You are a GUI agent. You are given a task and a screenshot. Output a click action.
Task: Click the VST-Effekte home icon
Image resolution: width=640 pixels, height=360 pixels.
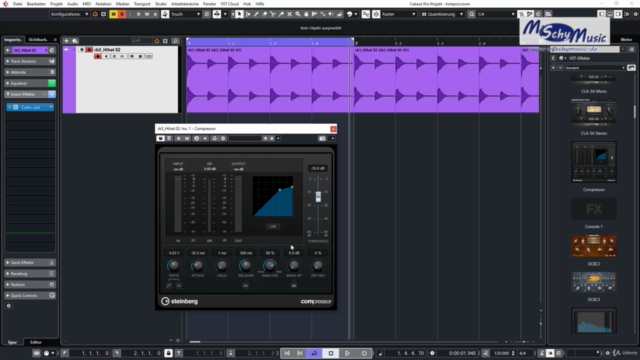(x=561, y=58)
